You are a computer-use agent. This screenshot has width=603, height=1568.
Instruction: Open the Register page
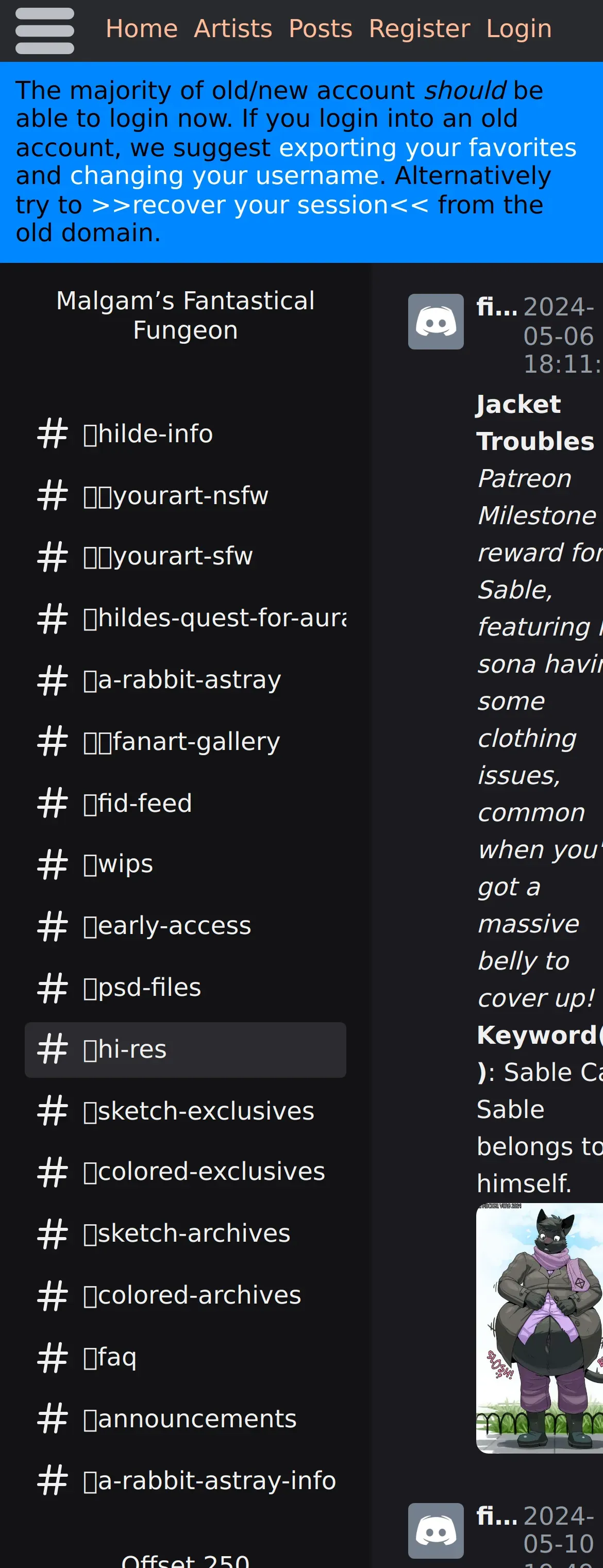pyautogui.click(x=418, y=29)
